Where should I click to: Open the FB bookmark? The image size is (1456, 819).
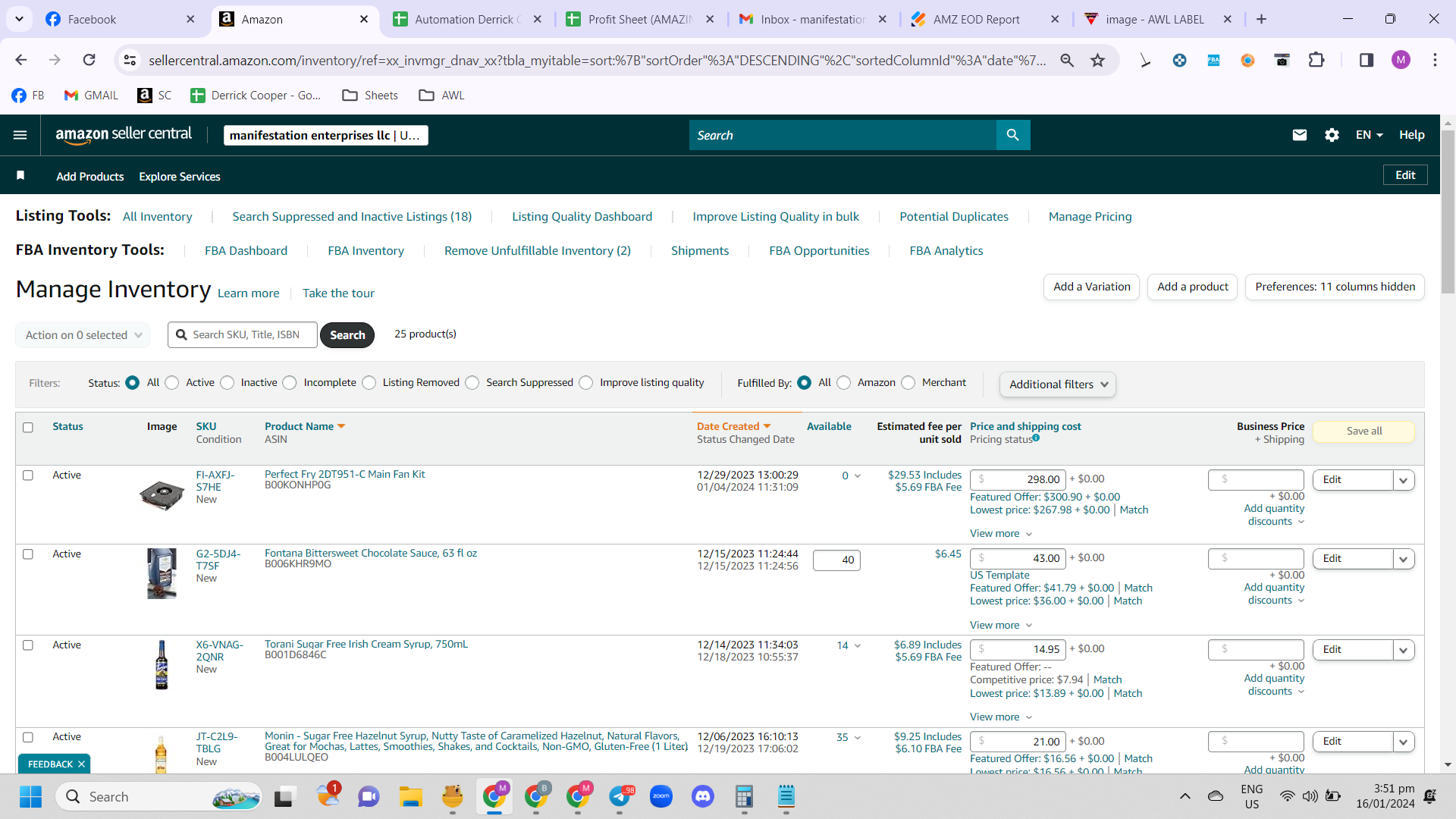pos(28,95)
